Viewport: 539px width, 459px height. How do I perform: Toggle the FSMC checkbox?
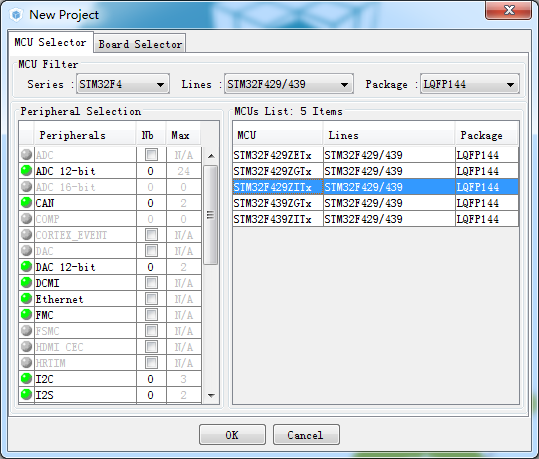pyautogui.click(x=151, y=331)
